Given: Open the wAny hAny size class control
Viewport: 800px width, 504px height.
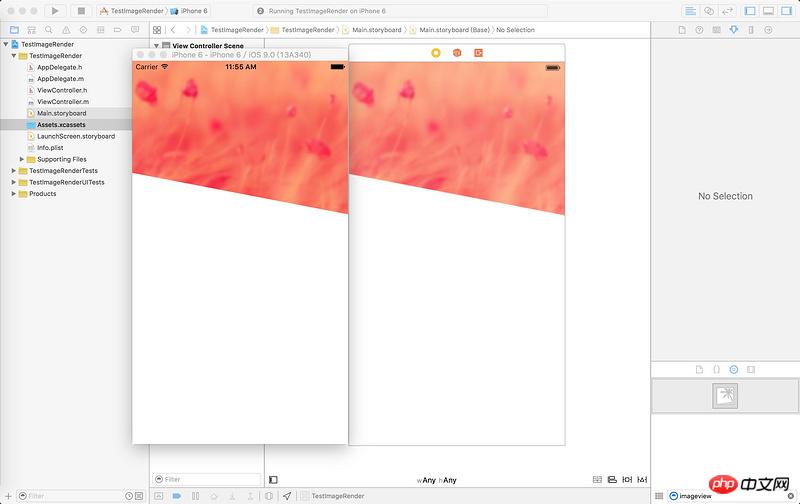Looking at the screenshot, I should 436,480.
